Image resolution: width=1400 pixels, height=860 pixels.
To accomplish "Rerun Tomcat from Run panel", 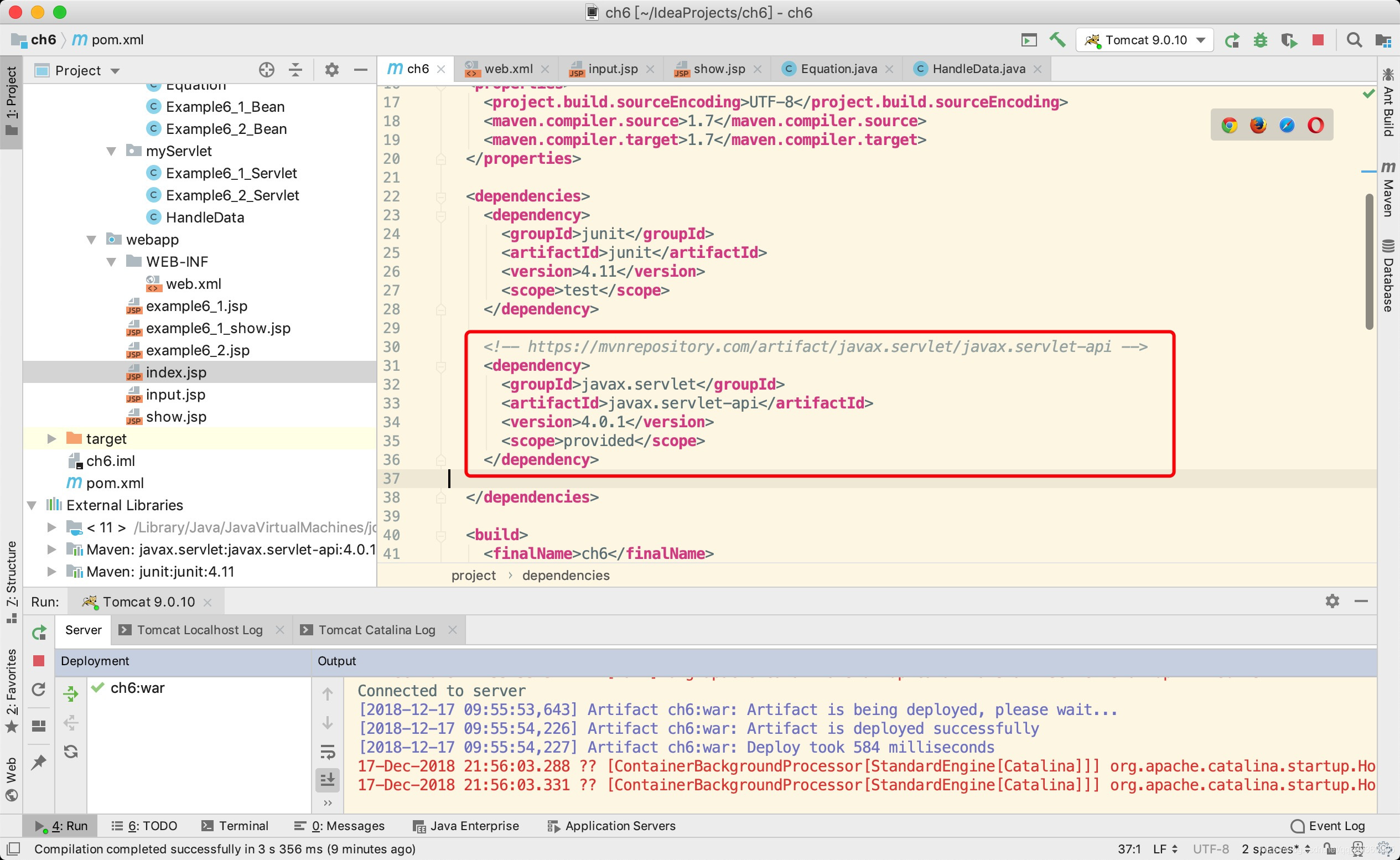I will (x=39, y=632).
